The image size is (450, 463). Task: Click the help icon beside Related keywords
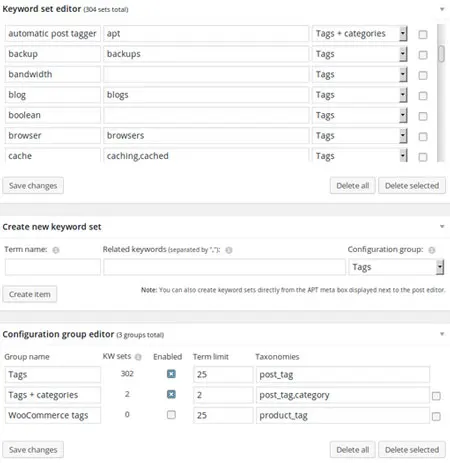click(229, 250)
